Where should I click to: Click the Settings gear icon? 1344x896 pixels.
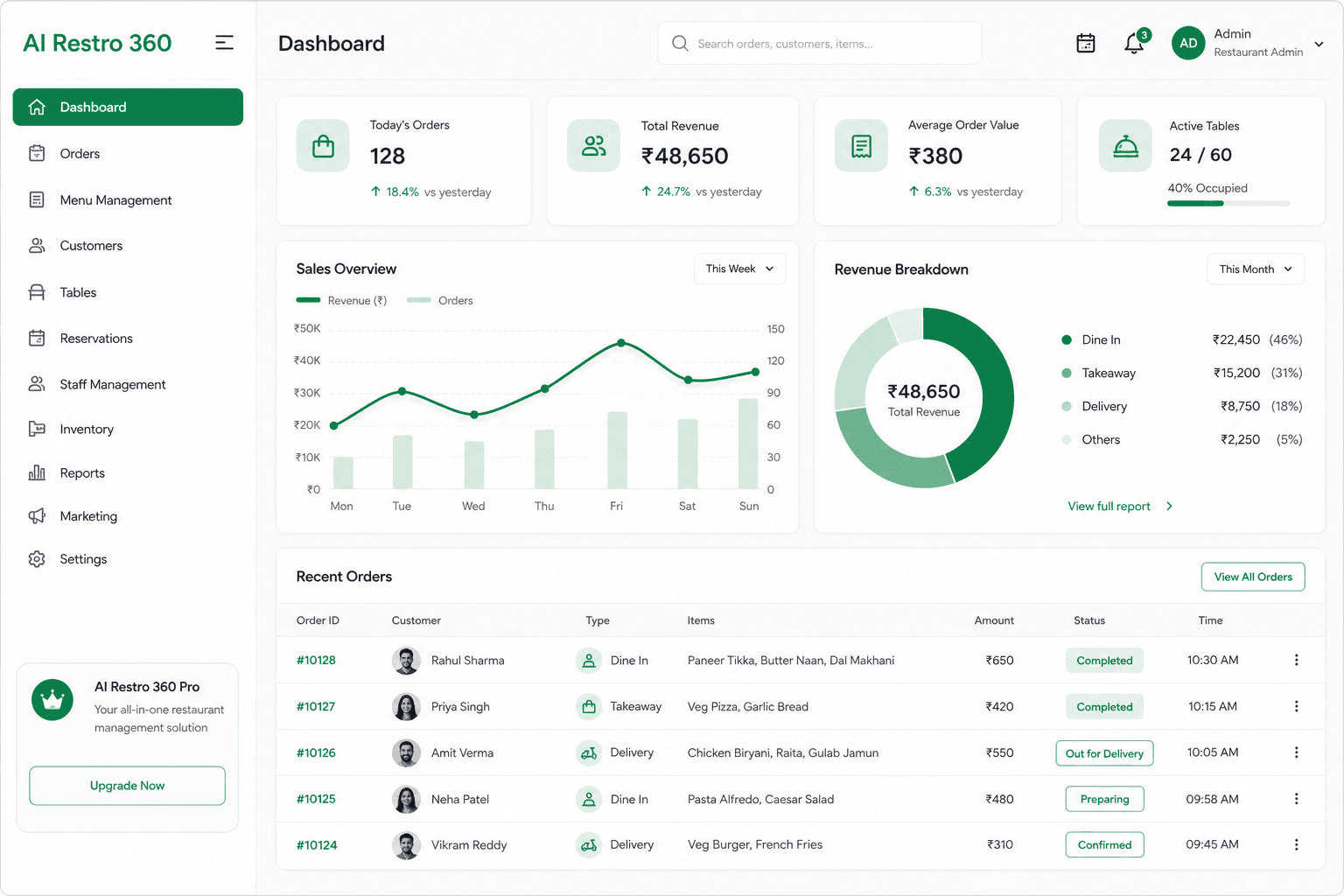pyautogui.click(x=37, y=559)
